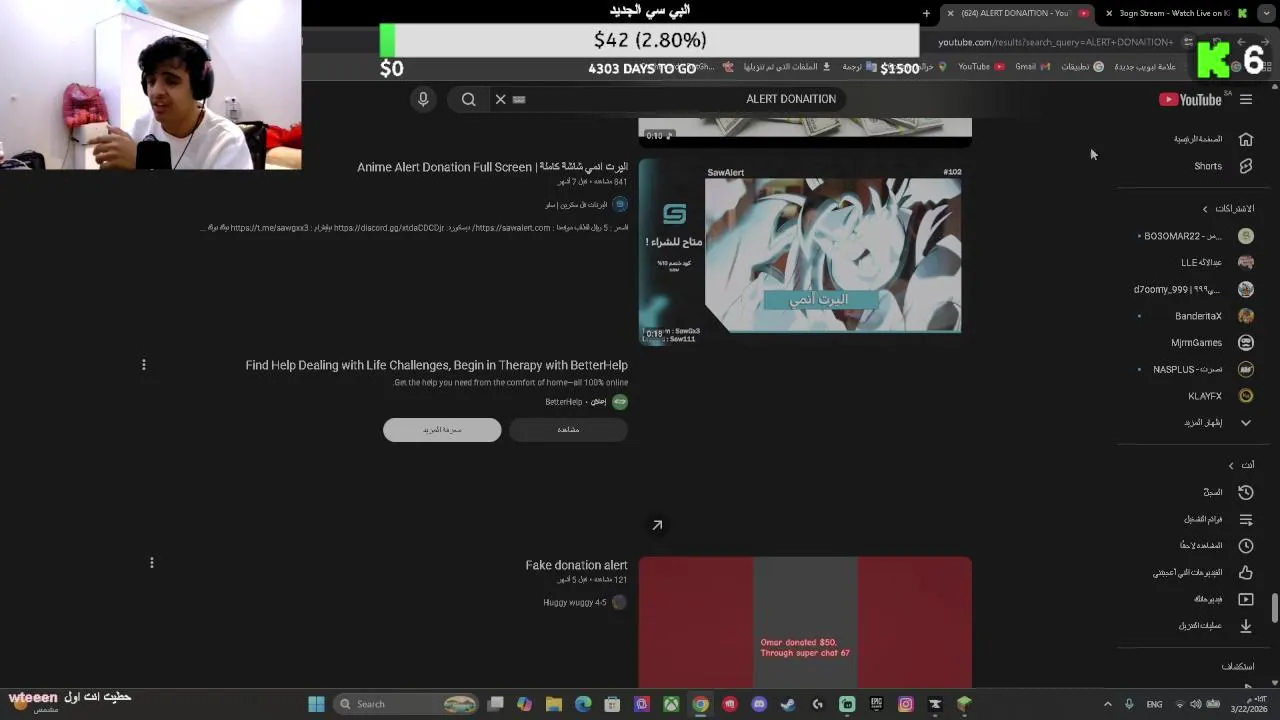Open the on-screen keyboard icon in search
Screen dimensions: 1280x720
(519, 99)
